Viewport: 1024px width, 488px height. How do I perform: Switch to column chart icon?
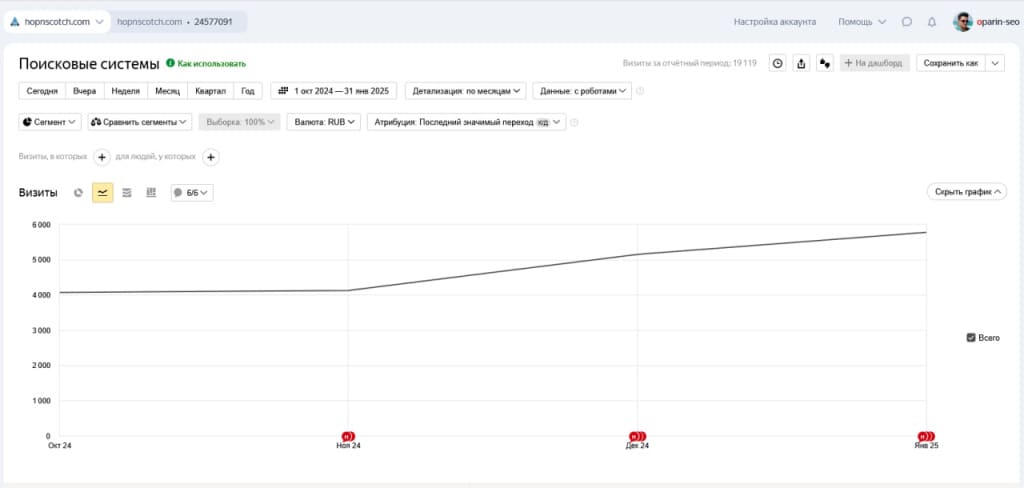151,193
